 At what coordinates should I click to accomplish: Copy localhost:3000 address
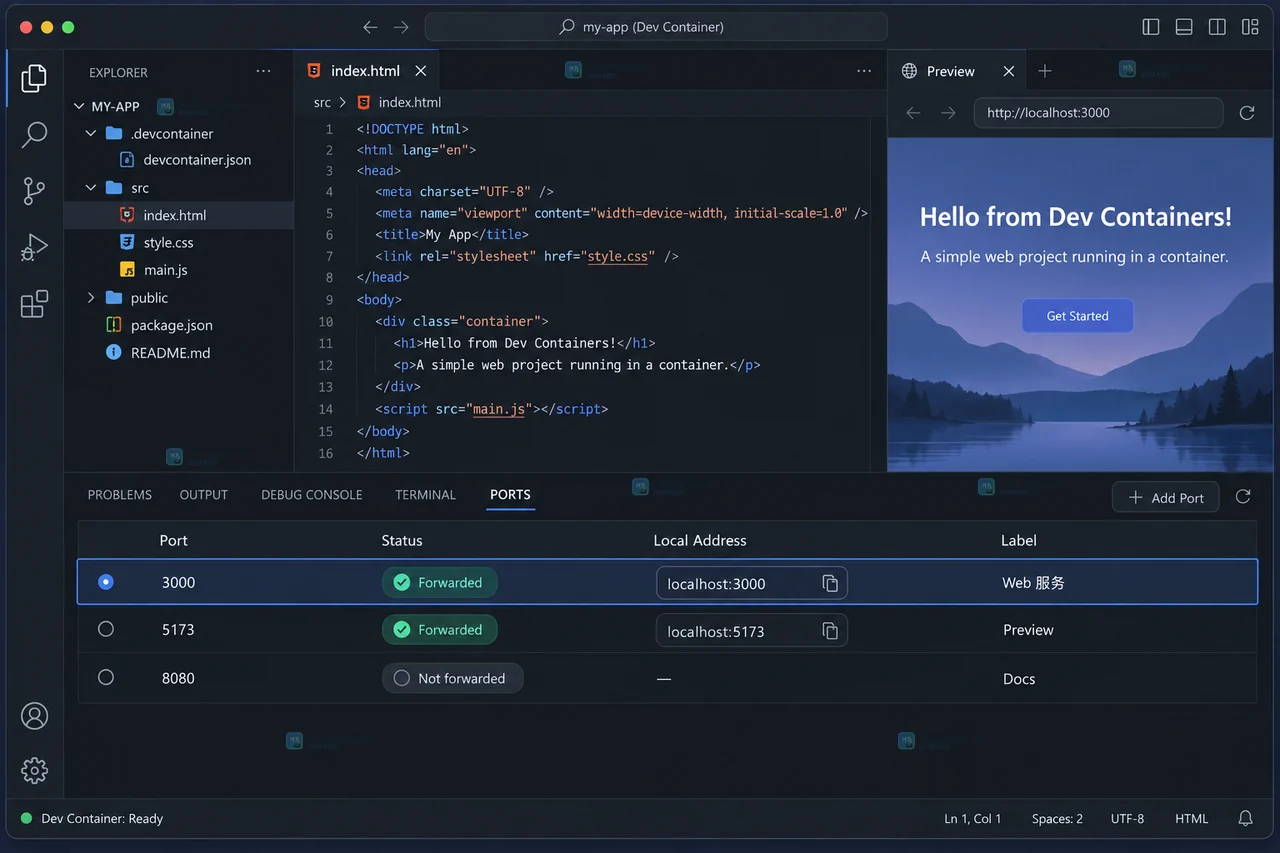pyautogui.click(x=830, y=583)
